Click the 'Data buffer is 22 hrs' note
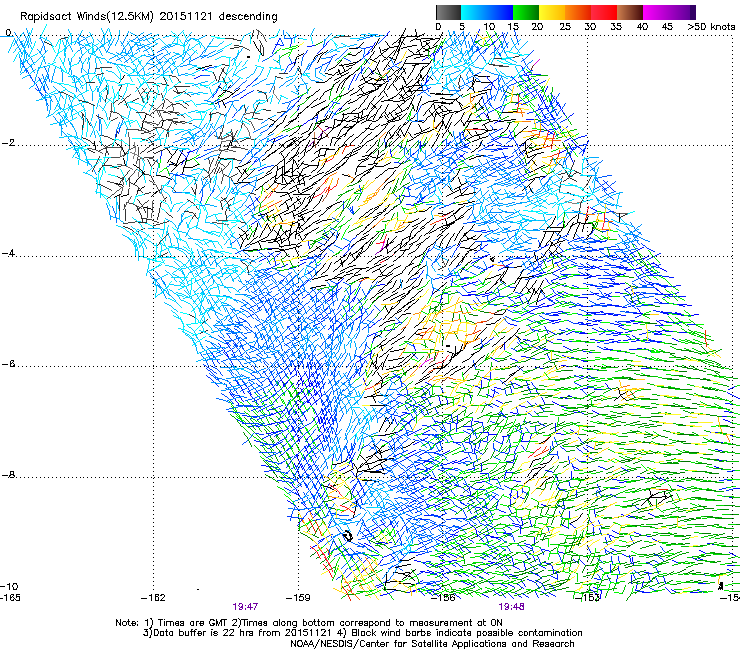 [x=362, y=633]
